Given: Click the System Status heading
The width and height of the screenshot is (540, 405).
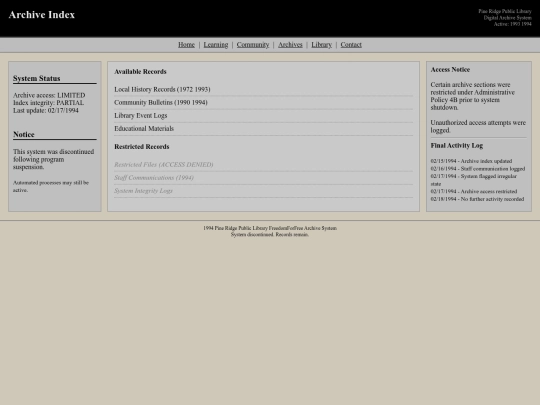Looking at the screenshot, I should point(37,78).
